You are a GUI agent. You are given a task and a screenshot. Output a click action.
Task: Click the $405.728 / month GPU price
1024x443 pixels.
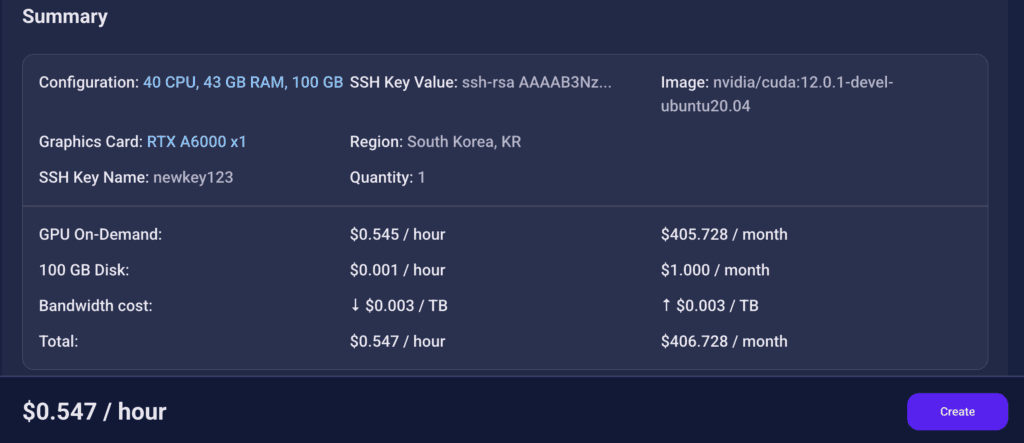tap(724, 235)
